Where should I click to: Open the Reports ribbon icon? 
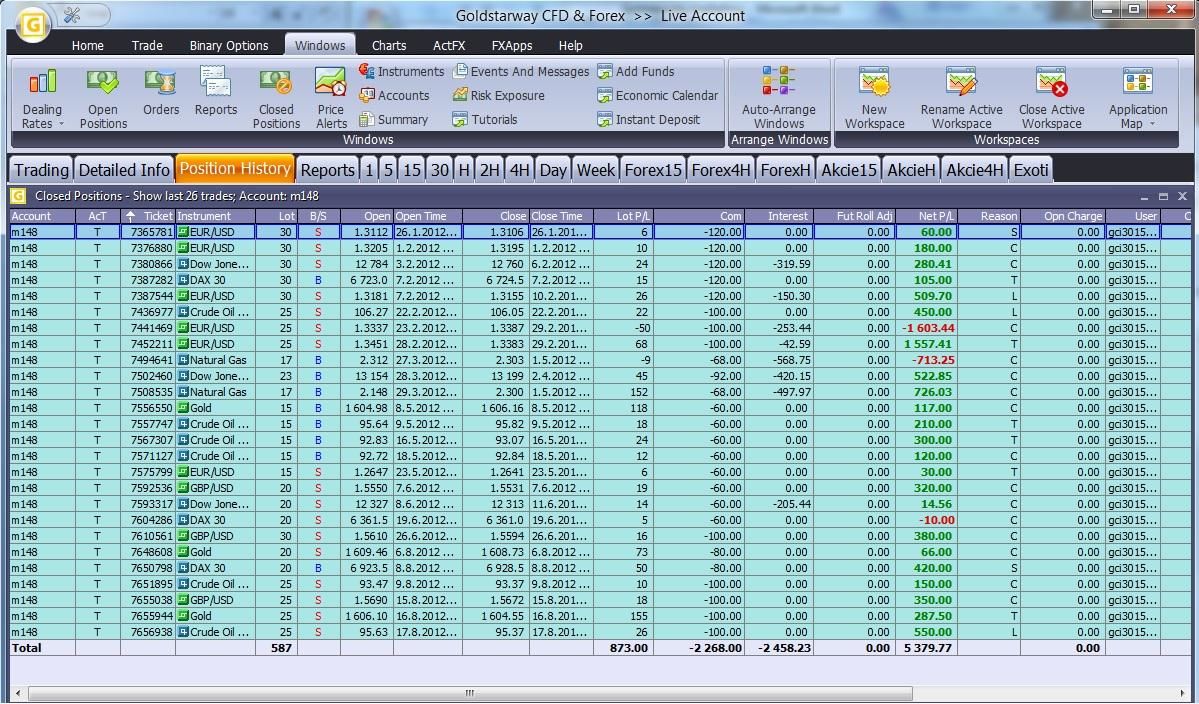[x=216, y=92]
